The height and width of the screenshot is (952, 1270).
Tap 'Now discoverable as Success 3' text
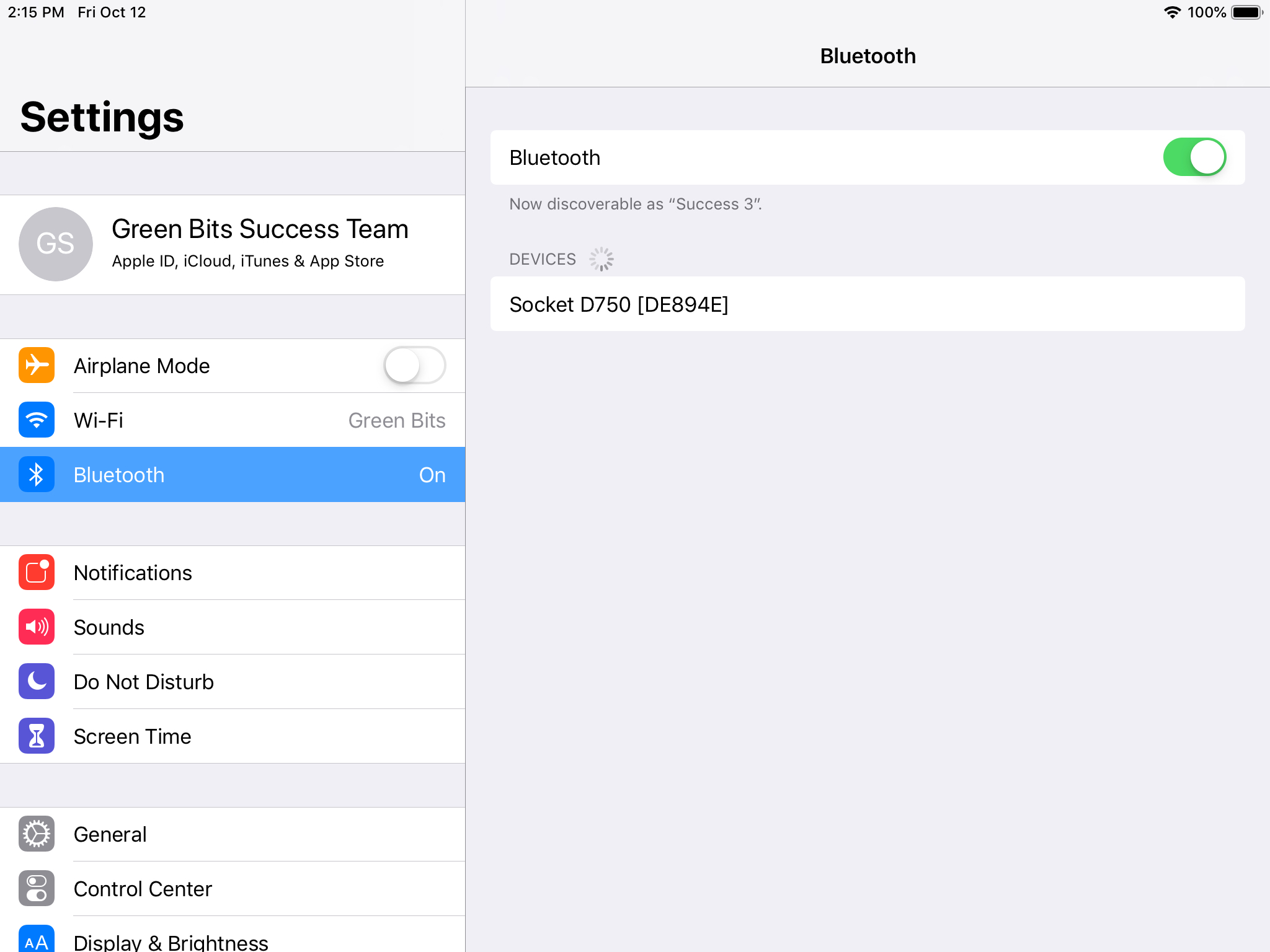pos(636,204)
